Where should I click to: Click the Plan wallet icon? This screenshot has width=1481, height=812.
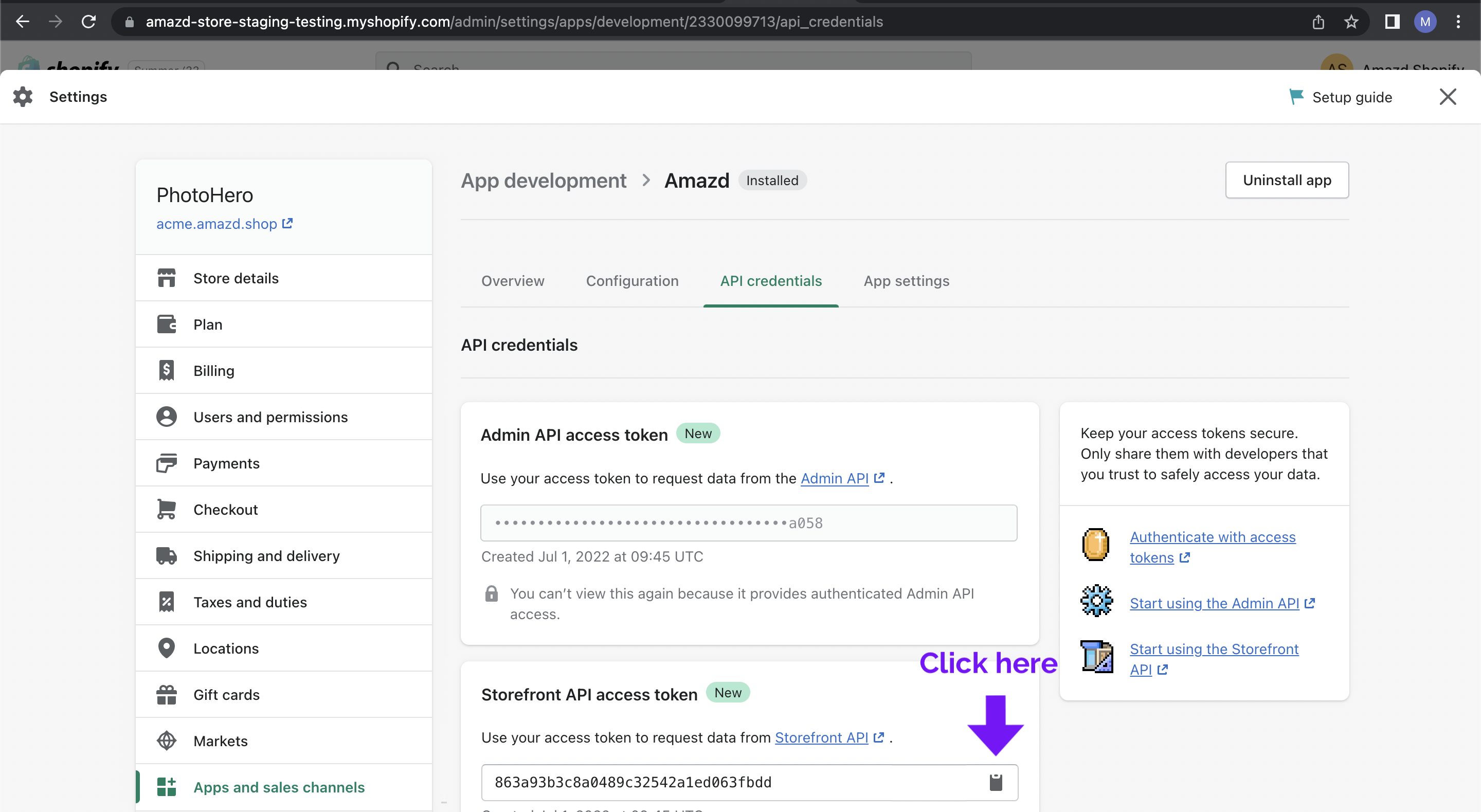pyautogui.click(x=166, y=324)
